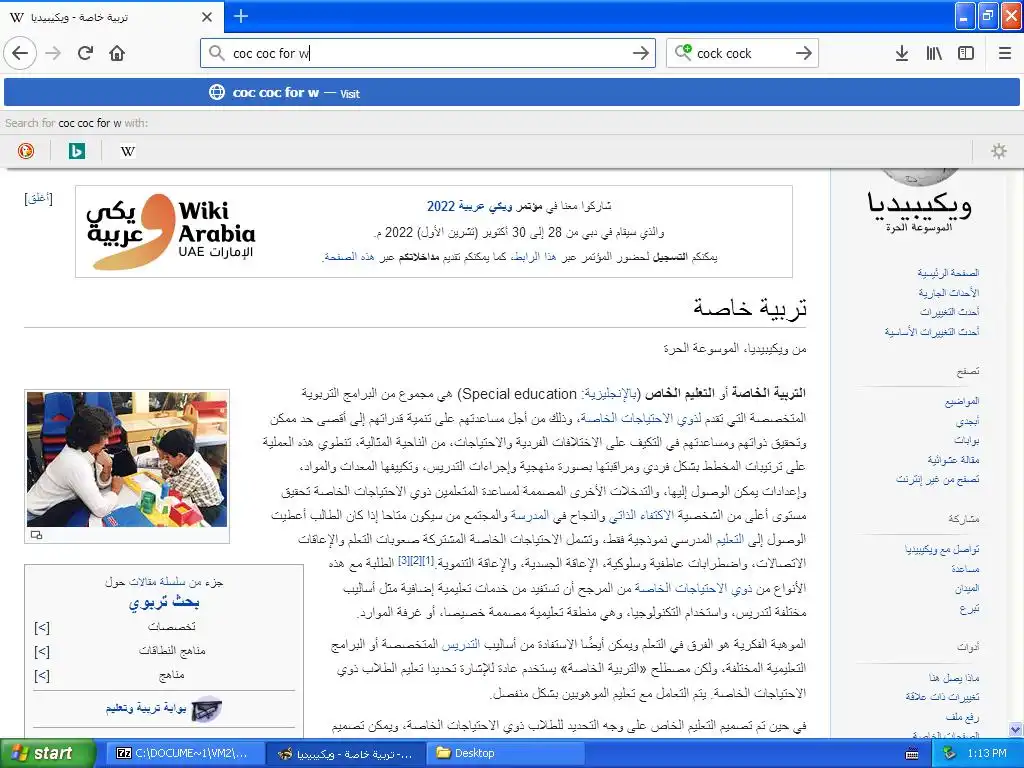Click the enlarge image icon under the photo
Screen dimensions: 1024x768
pyautogui.click(x=37, y=535)
